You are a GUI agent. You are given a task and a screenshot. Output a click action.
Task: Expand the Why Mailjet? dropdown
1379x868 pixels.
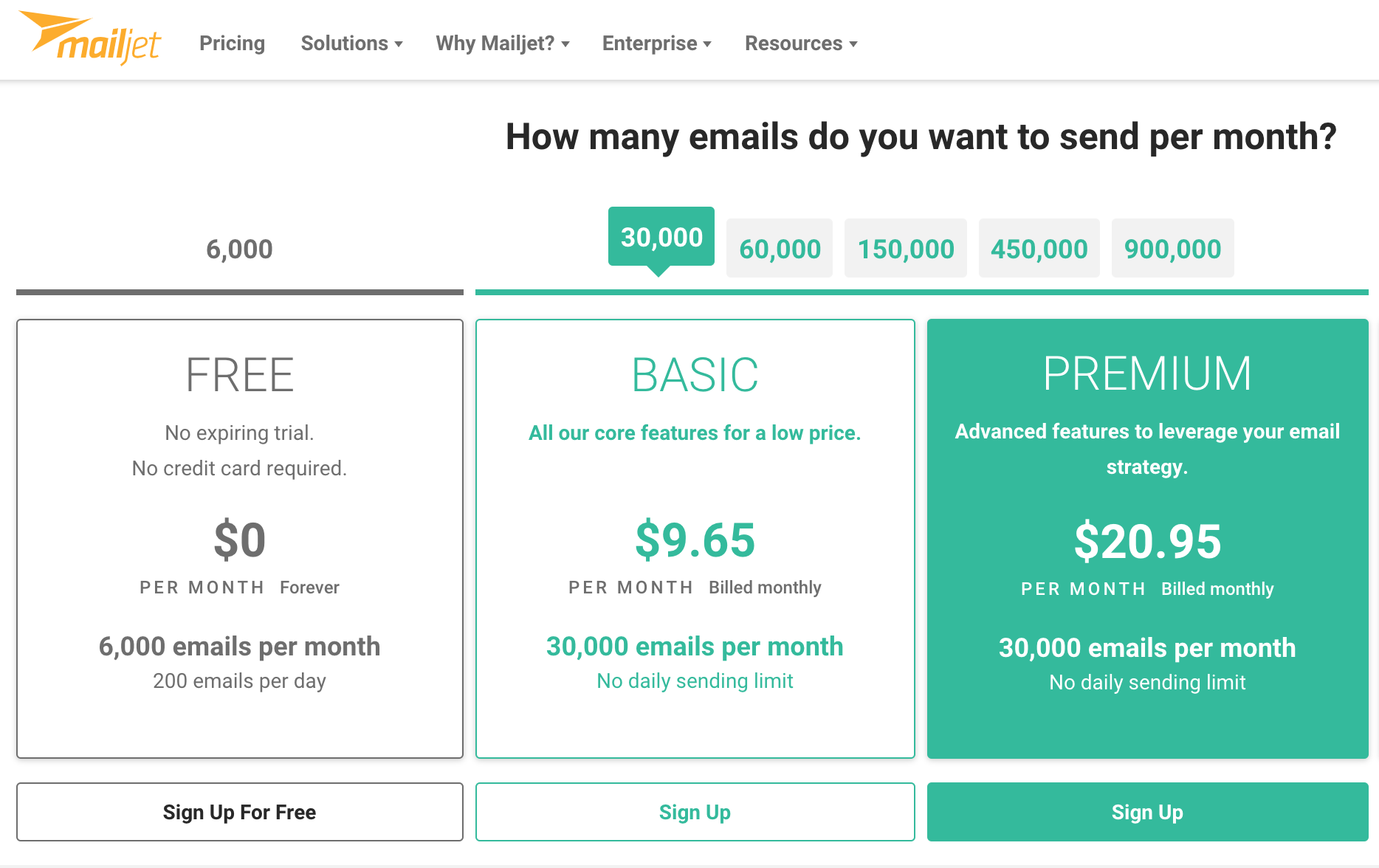click(502, 43)
